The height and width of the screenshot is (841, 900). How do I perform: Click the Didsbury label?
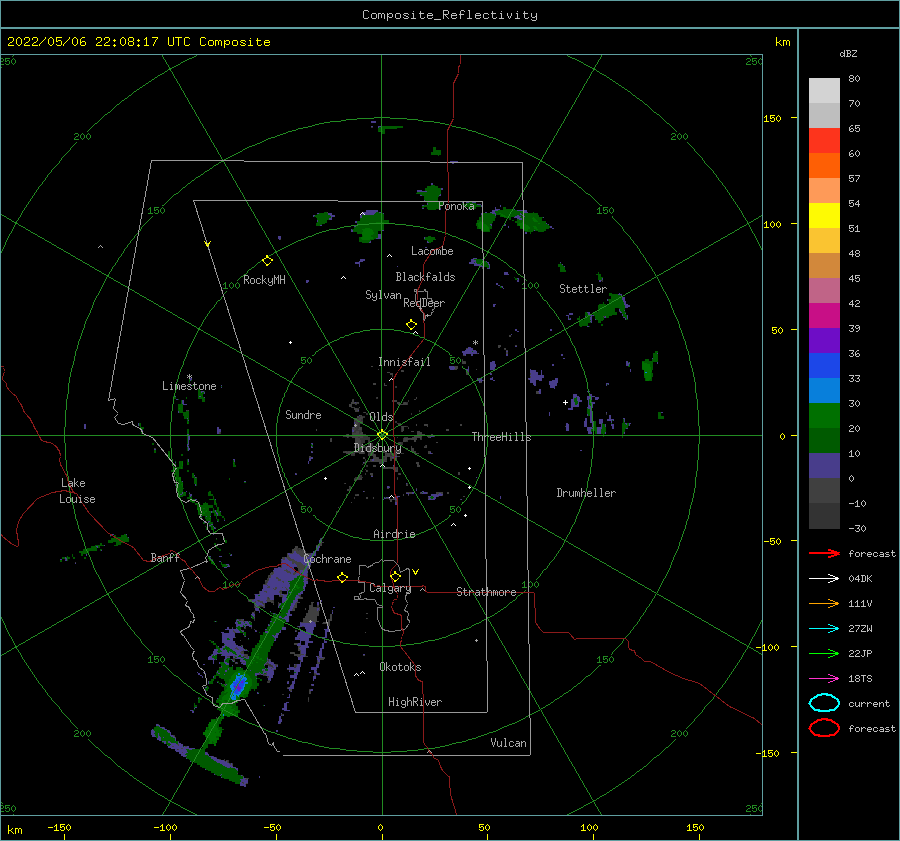tap(377, 448)
